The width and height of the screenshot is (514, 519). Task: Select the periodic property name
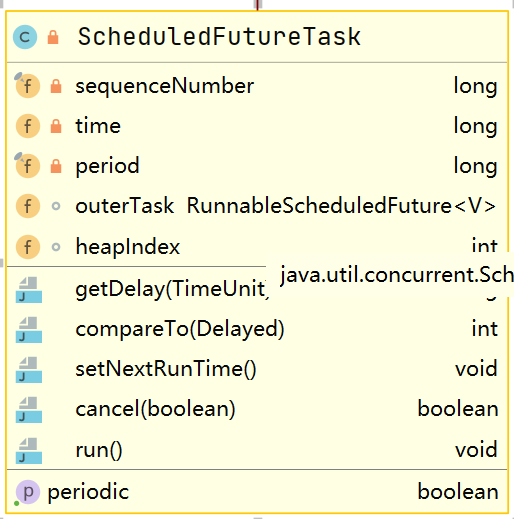[88, 492]
